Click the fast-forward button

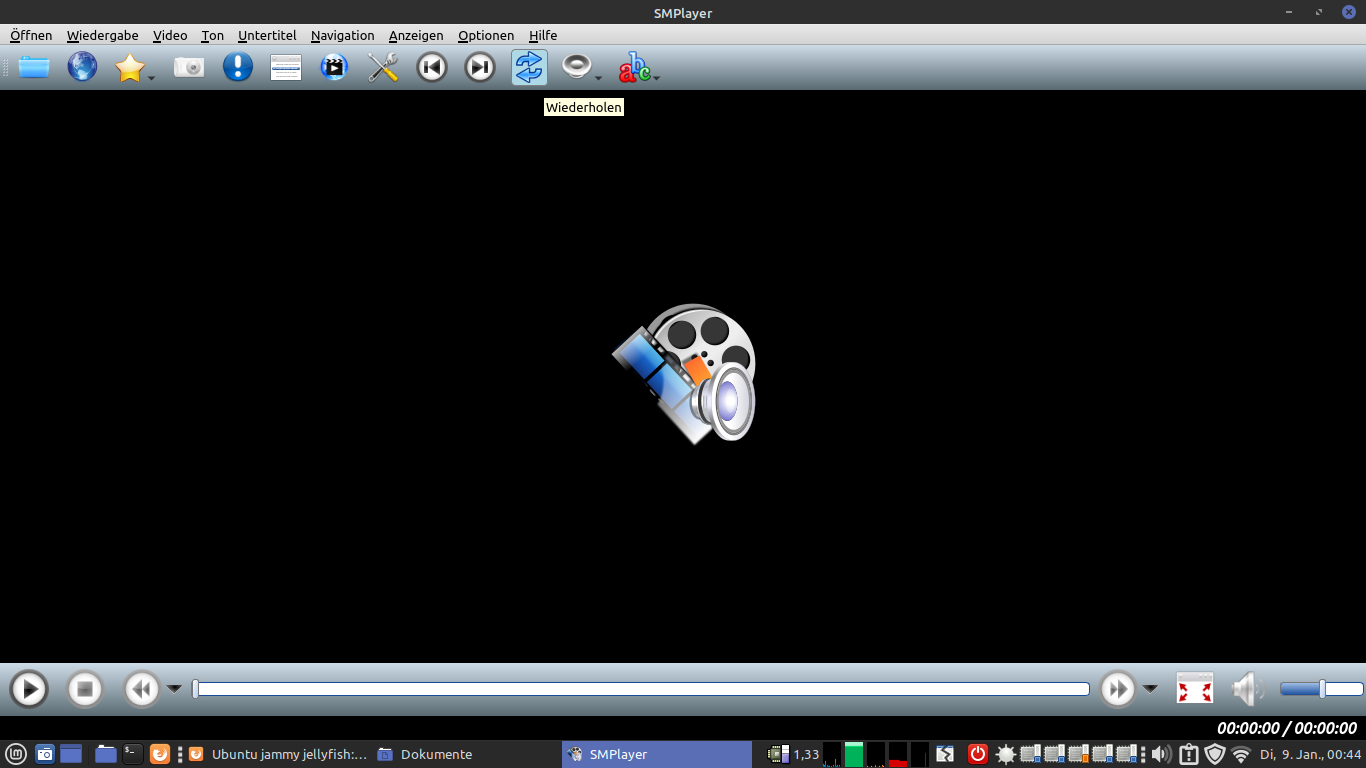(x=1118, y=689)
